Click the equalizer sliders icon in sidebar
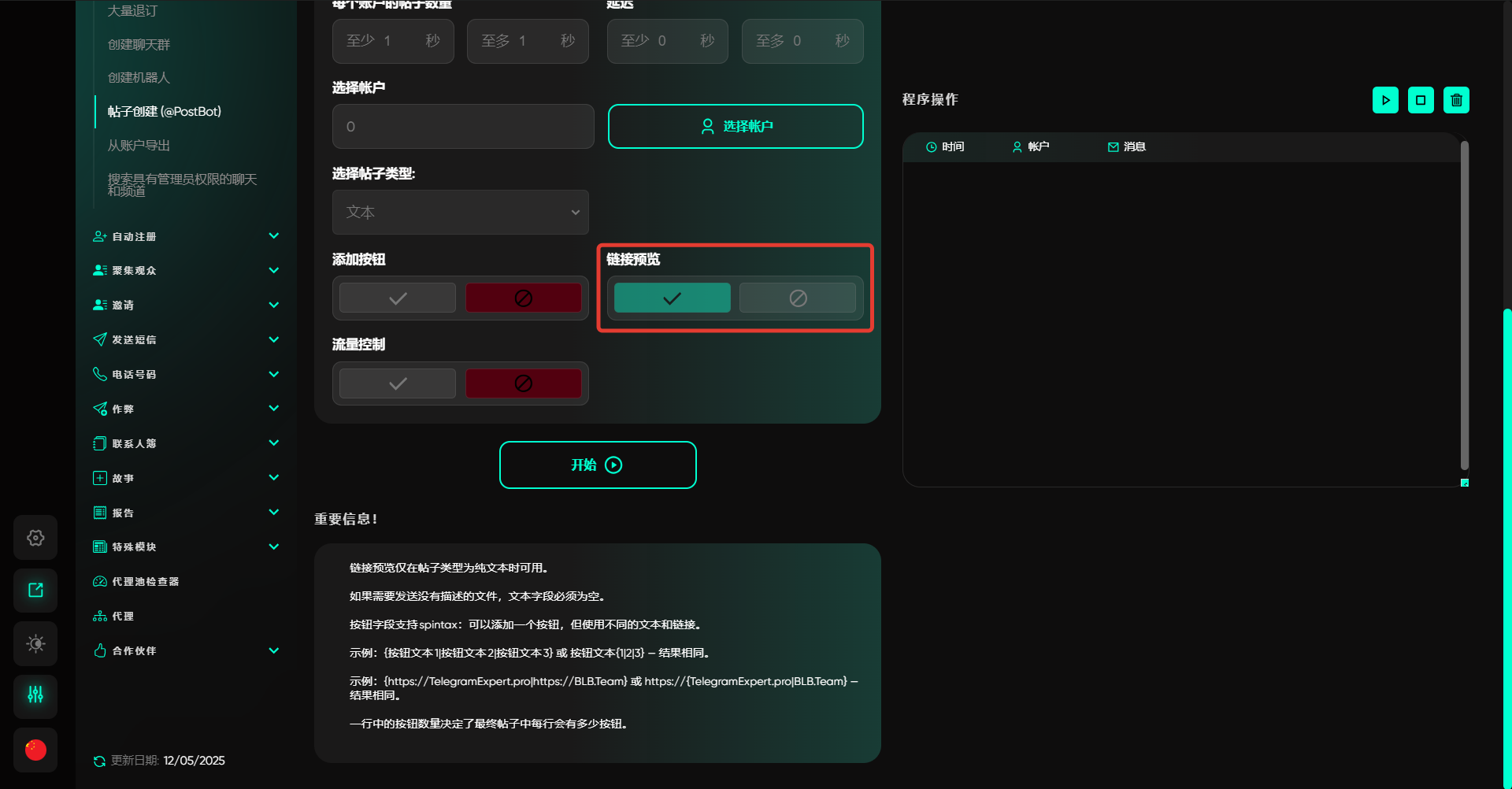Image resolution: width=1512 pixels, height=789 pixels. [35, 695]
